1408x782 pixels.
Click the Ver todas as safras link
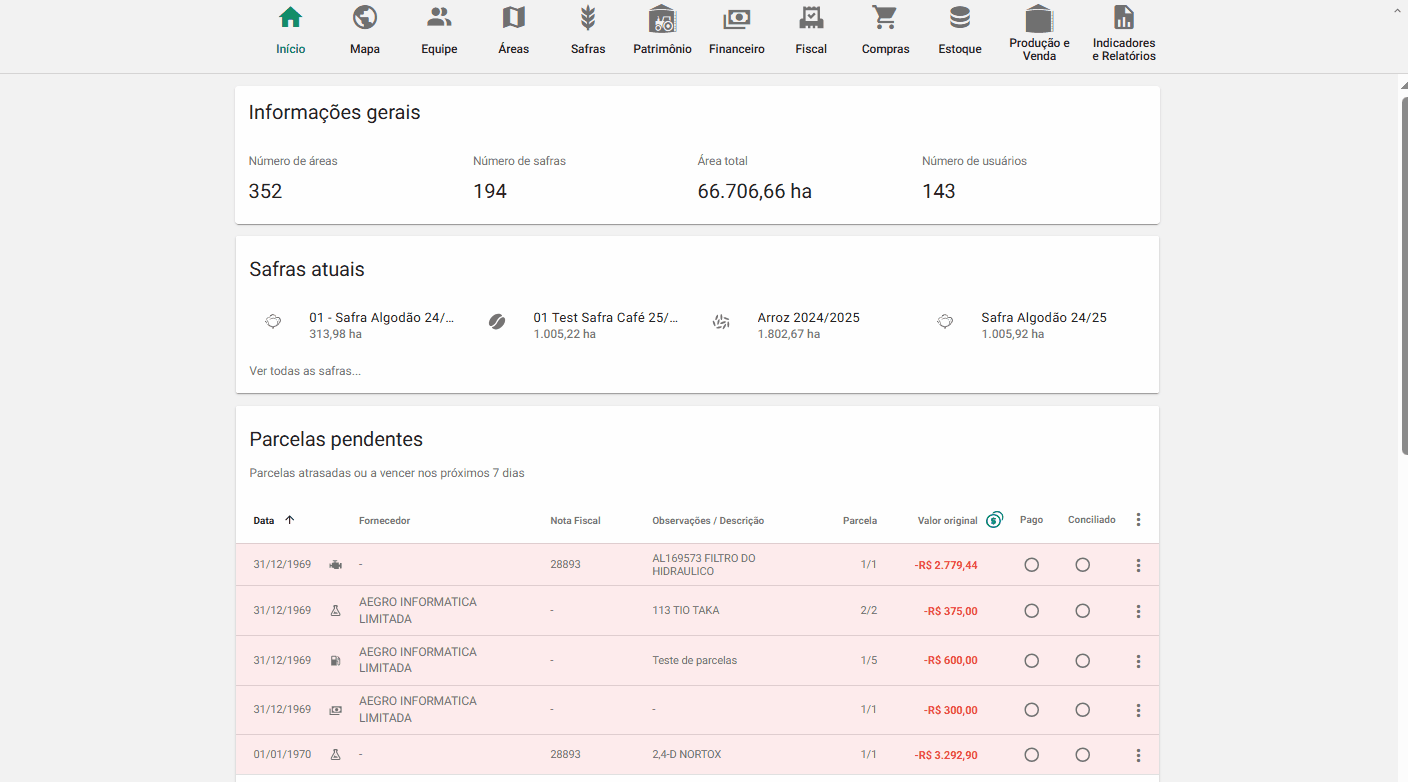pos(305,371)
